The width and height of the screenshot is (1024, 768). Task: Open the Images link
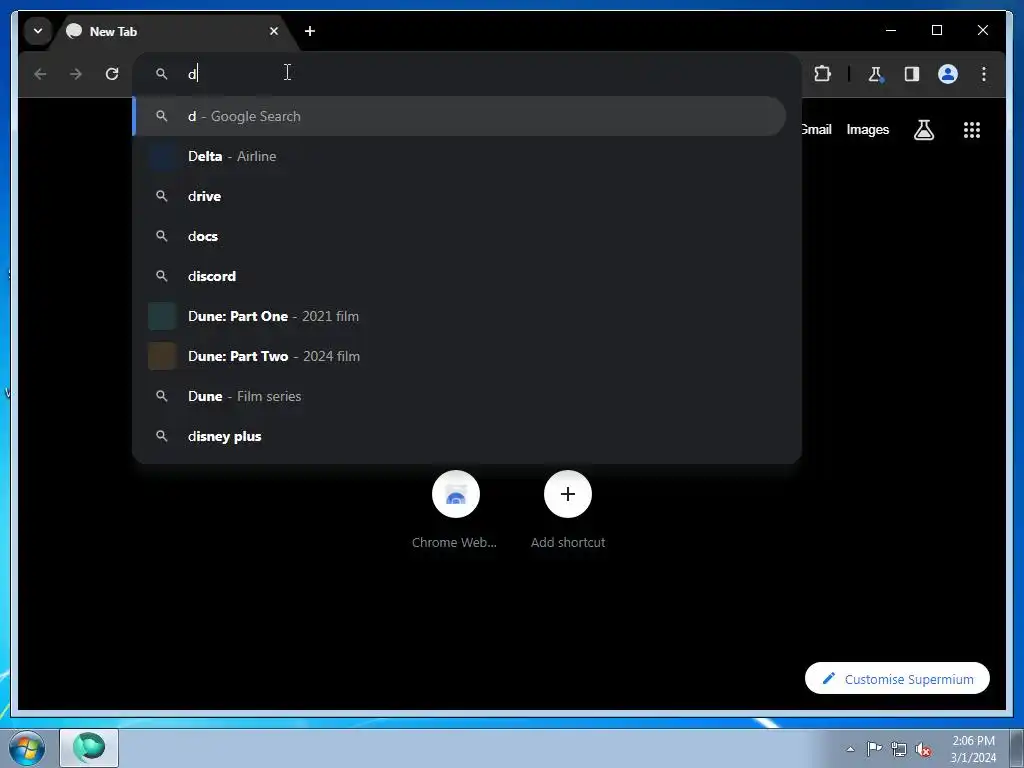867,129
